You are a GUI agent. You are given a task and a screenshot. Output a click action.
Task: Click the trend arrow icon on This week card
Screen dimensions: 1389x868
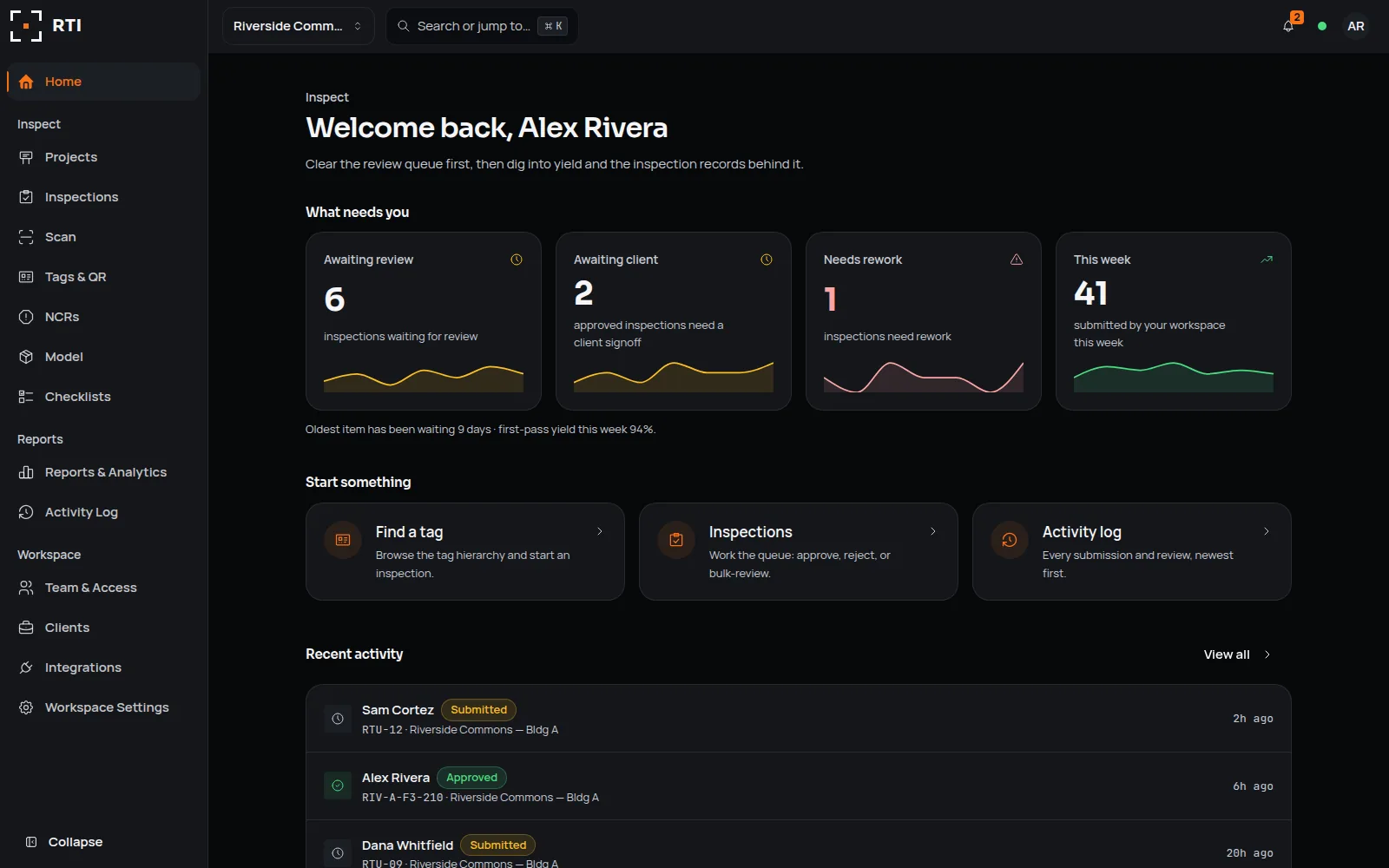tap(1267, 260)
